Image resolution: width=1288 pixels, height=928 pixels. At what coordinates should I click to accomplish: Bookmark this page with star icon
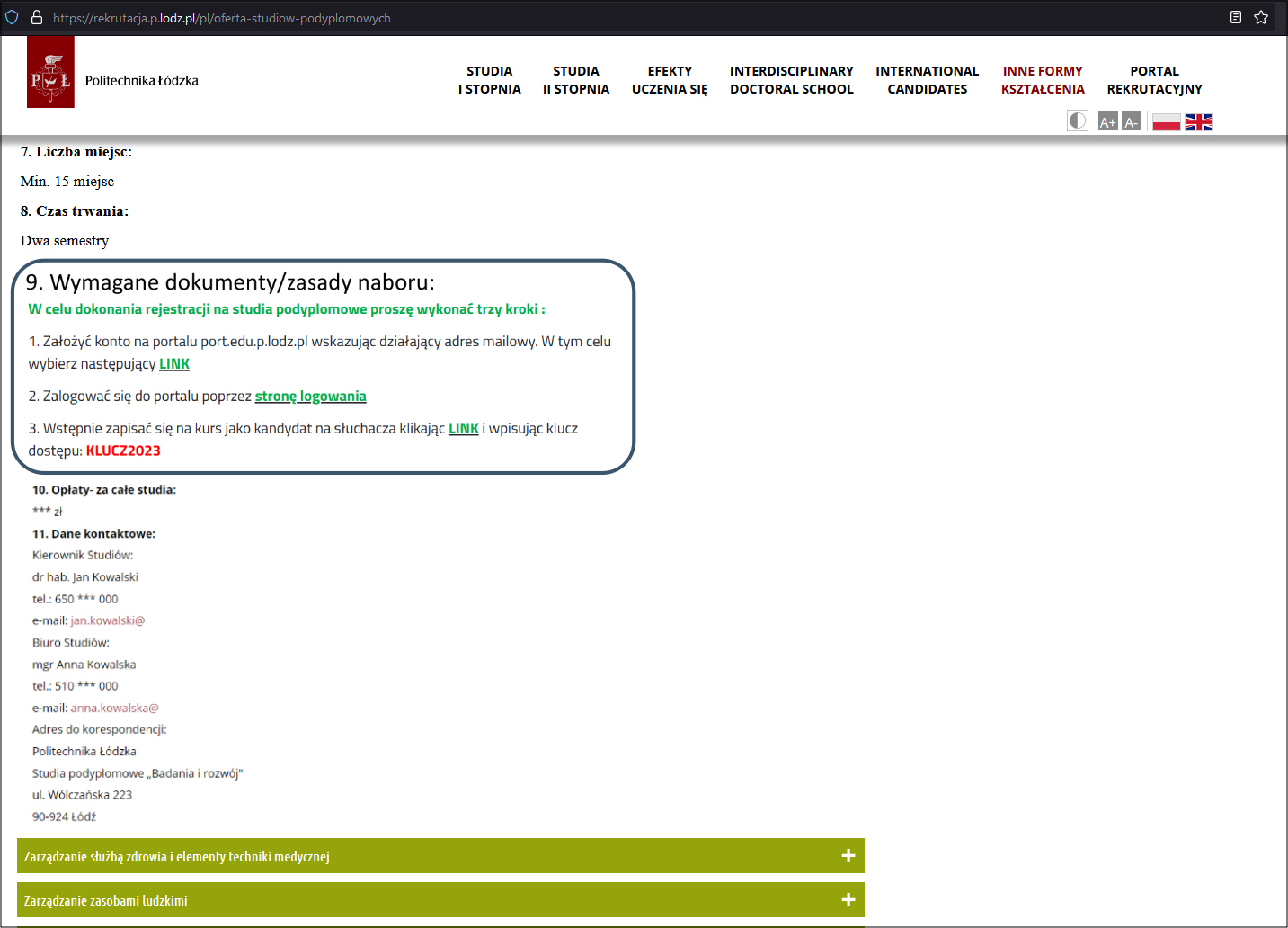1260,17
